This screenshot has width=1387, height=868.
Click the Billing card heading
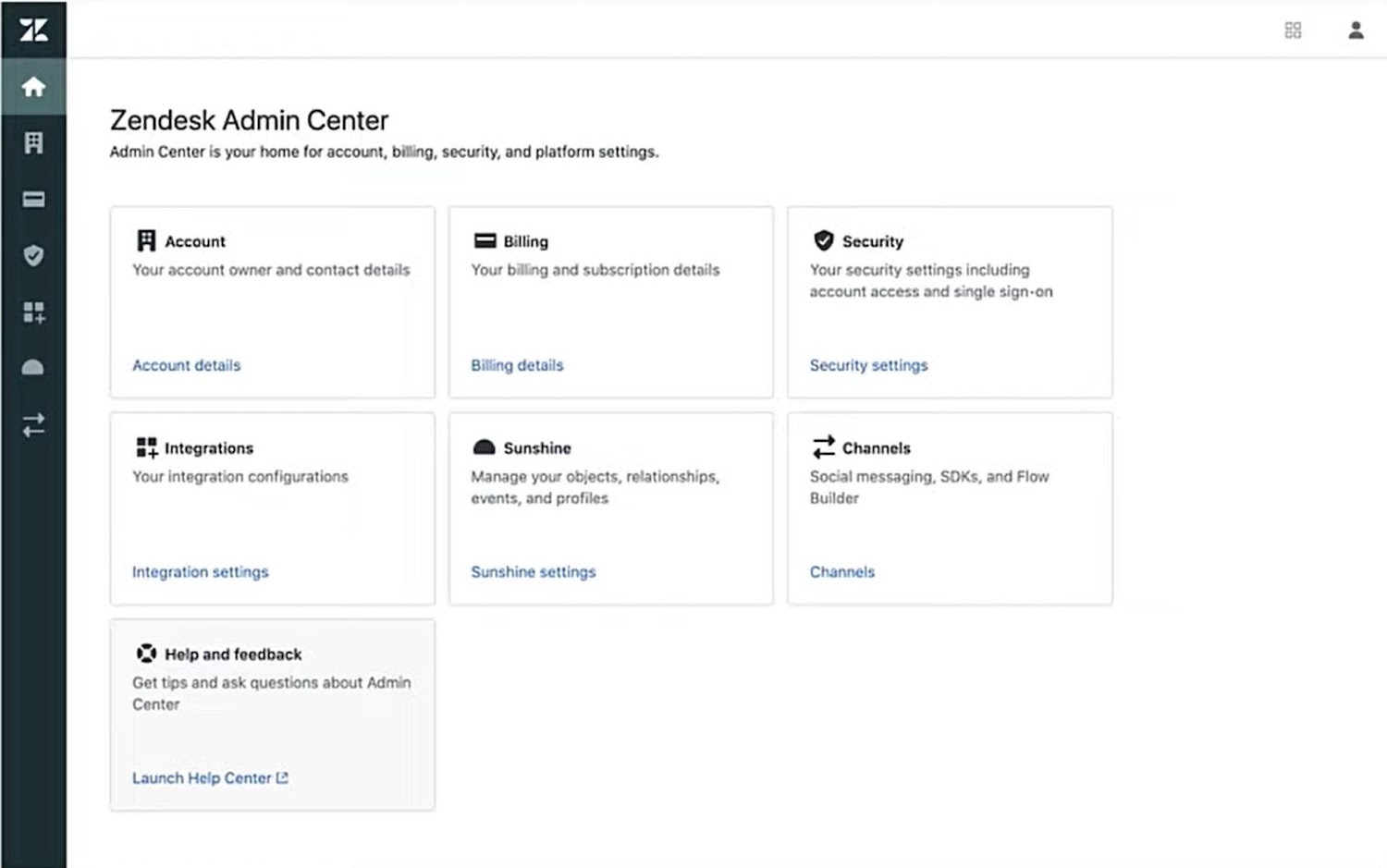coord(525,241)
